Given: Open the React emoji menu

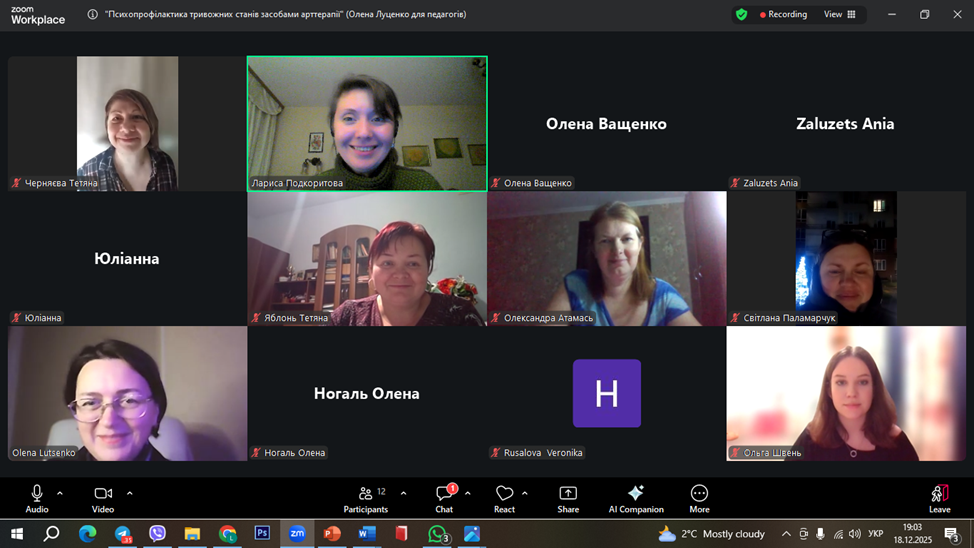Looking at the screenshot, I should (504, 498).
